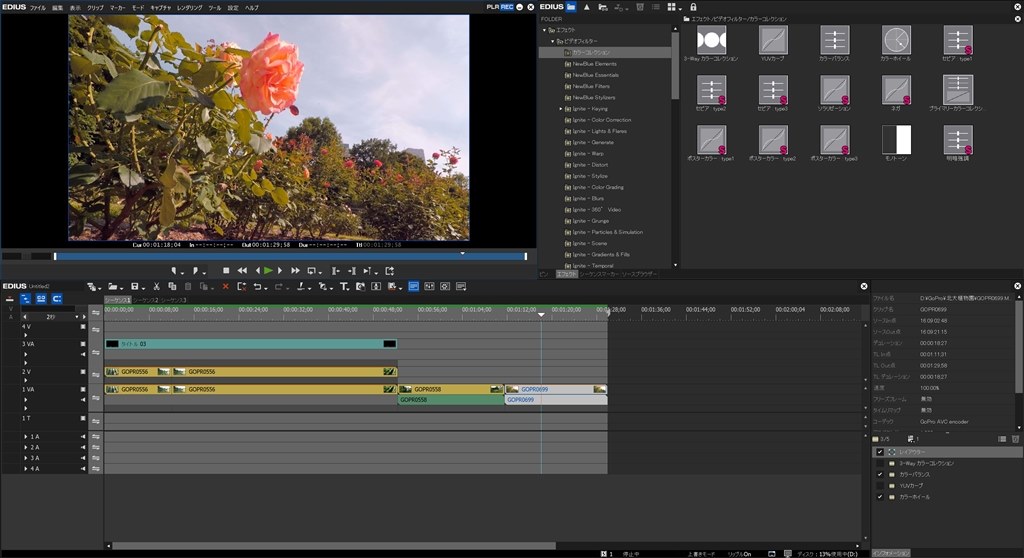
Task: Switch to the シーケンス3 tab
Action: click(173, 300)
